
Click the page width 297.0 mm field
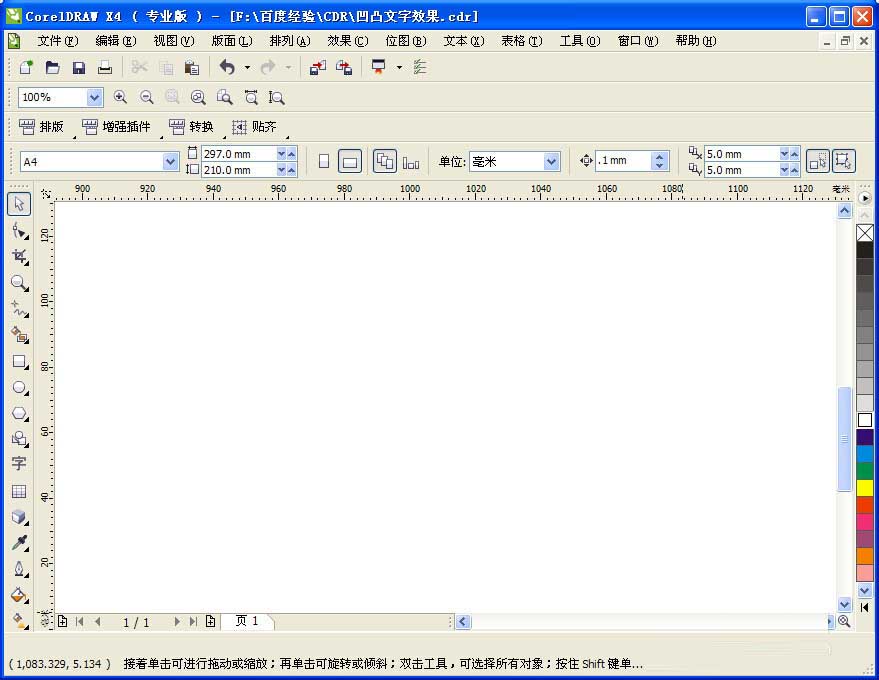tap(238, 154)
